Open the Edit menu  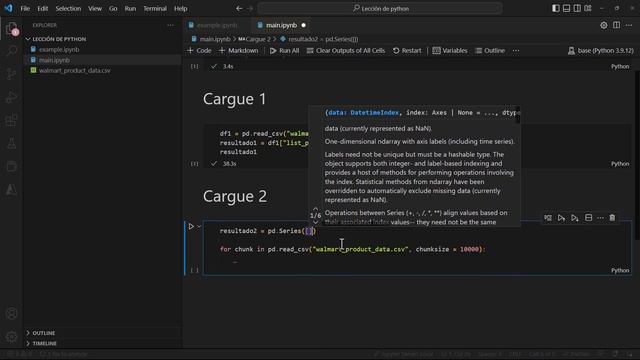coord(42,8)
